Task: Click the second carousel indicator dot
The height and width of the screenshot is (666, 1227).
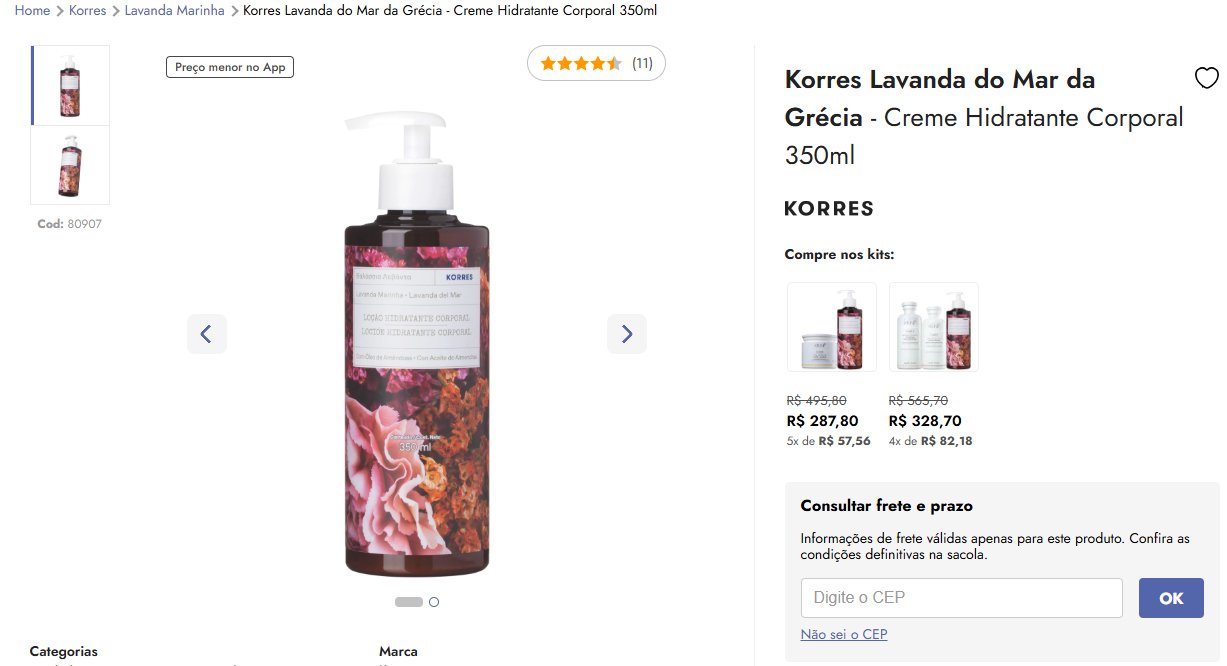Action: click(434, 602)
